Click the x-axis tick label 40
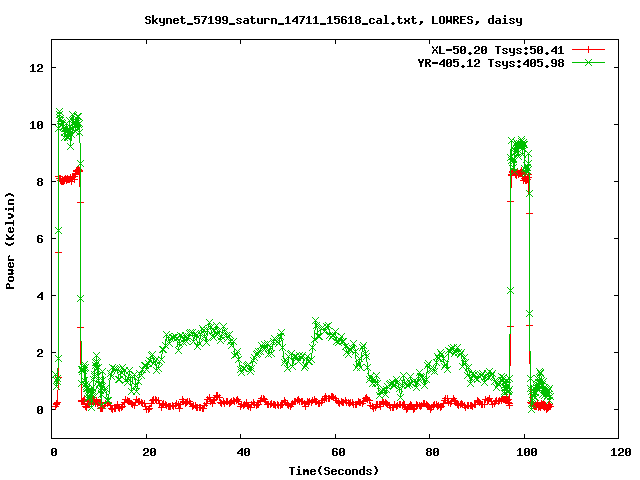The height and width of the screenshot is (480, 640). 243,452
